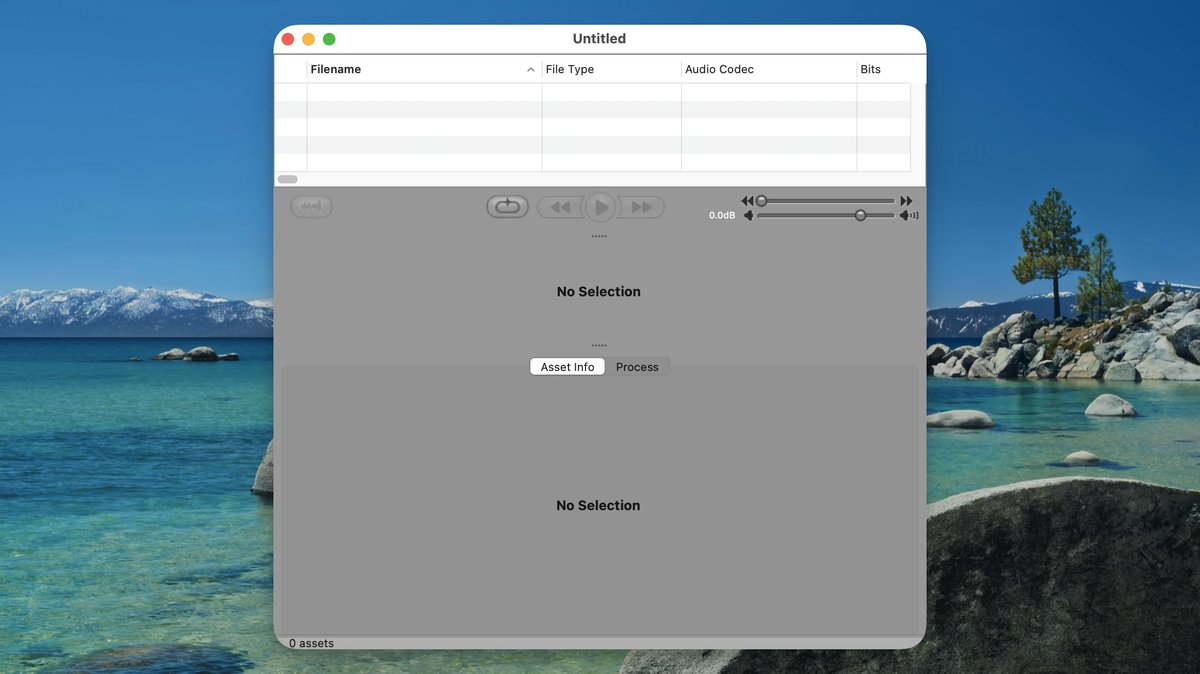Toggle ascending sort on the Filename column

pyautogui.click(x=336, y=69)
